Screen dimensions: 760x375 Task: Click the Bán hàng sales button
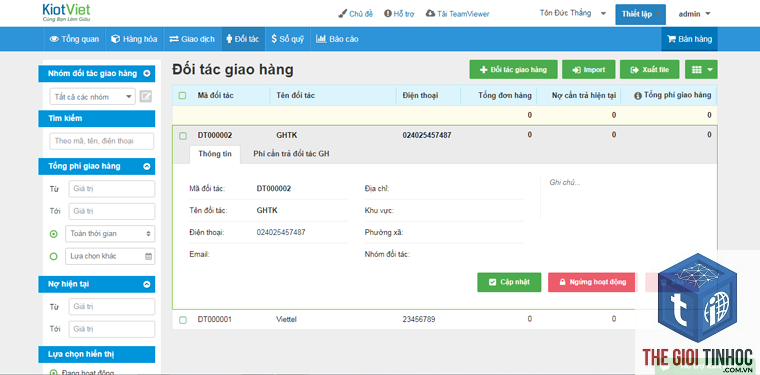(689, 39)
